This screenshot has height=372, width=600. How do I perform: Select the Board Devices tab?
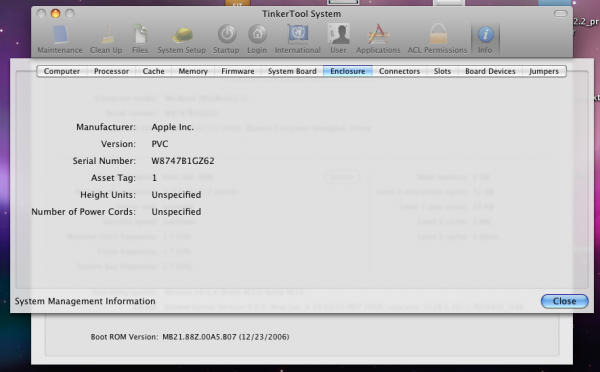[x=490, y=71]
